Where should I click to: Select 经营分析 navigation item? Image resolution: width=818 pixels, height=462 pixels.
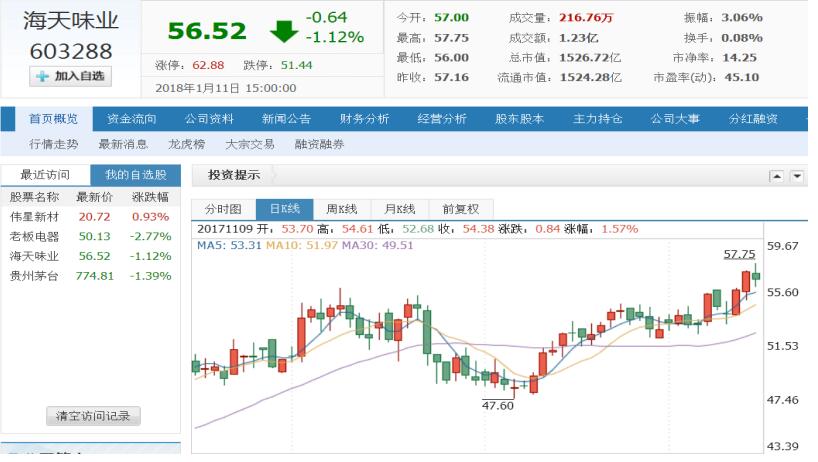tap(442, 119)
